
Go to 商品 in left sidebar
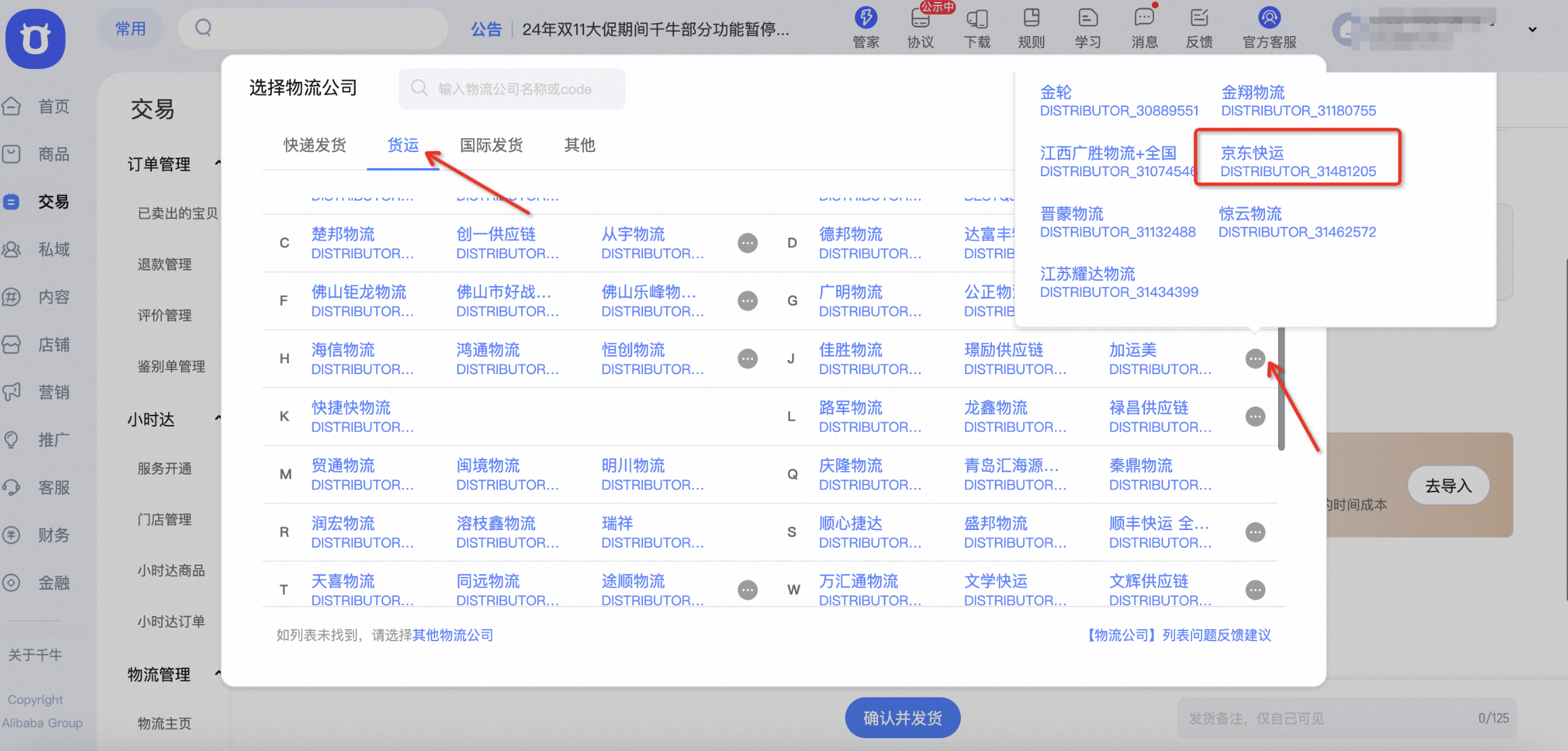[37, 154]
